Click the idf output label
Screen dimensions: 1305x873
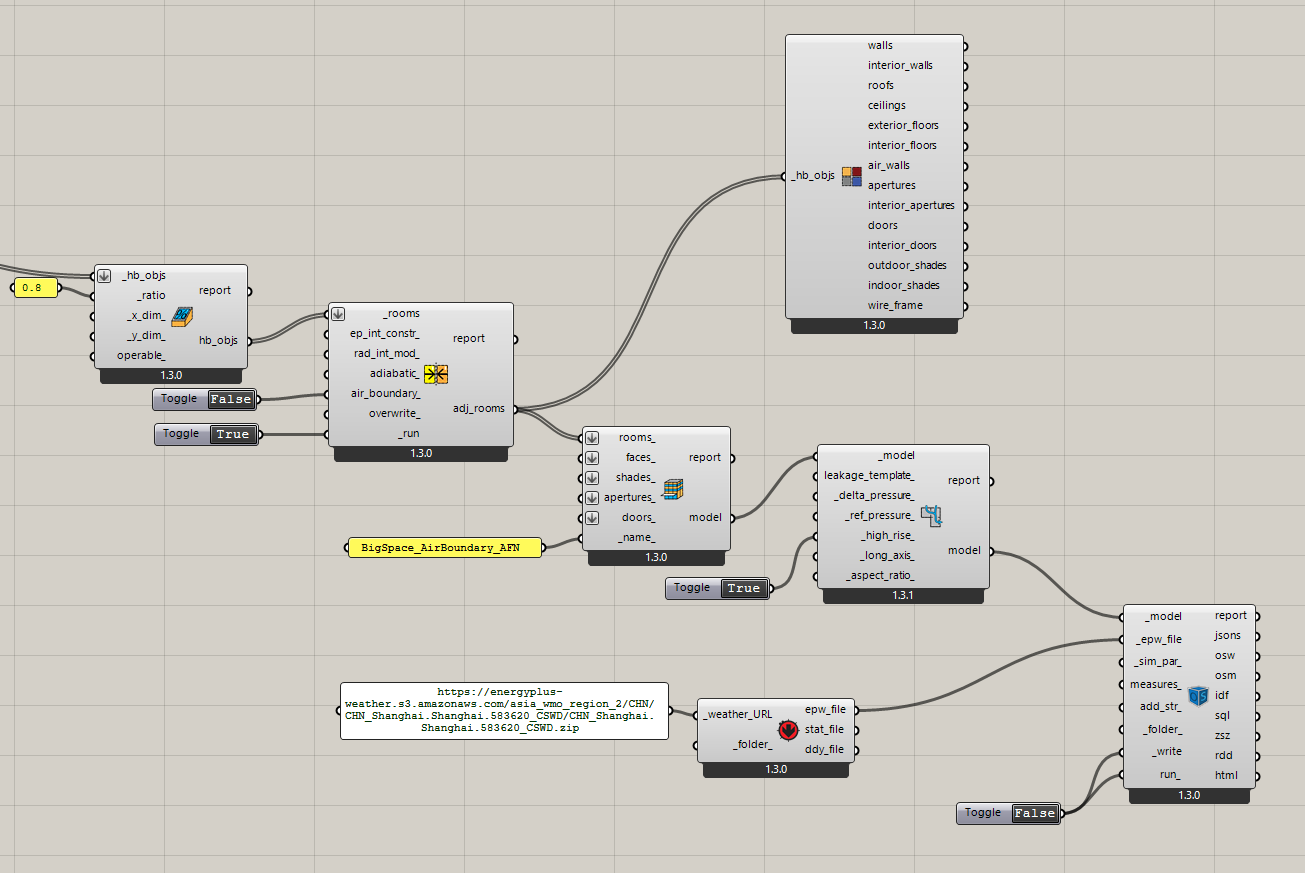[1222, 695]
